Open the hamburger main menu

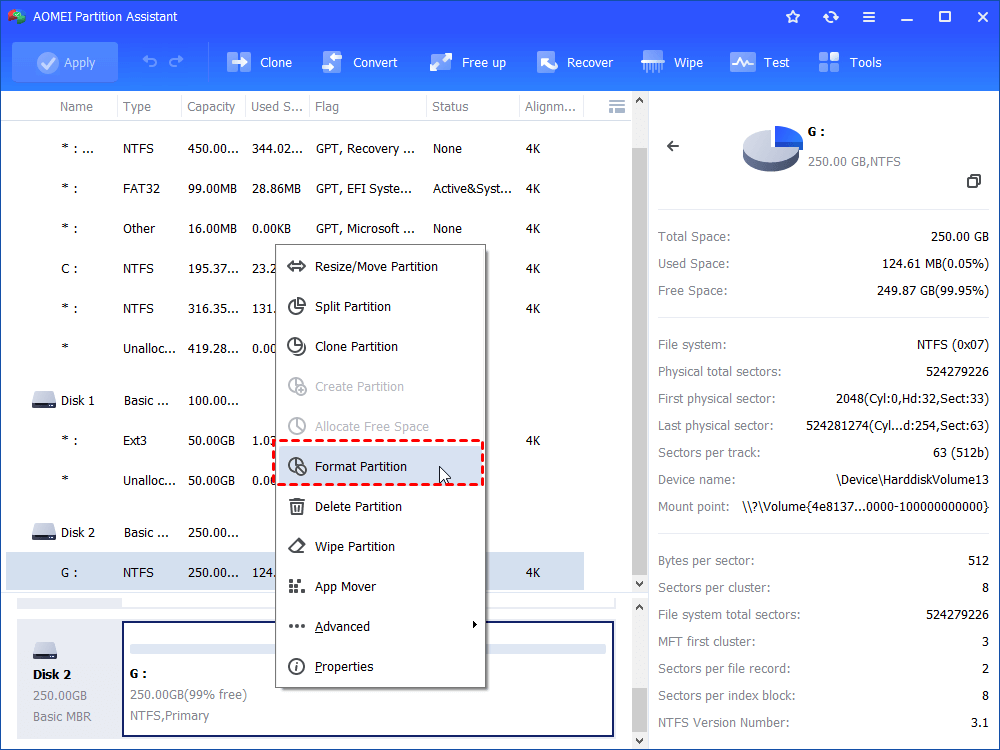click(x=868, y=16)
